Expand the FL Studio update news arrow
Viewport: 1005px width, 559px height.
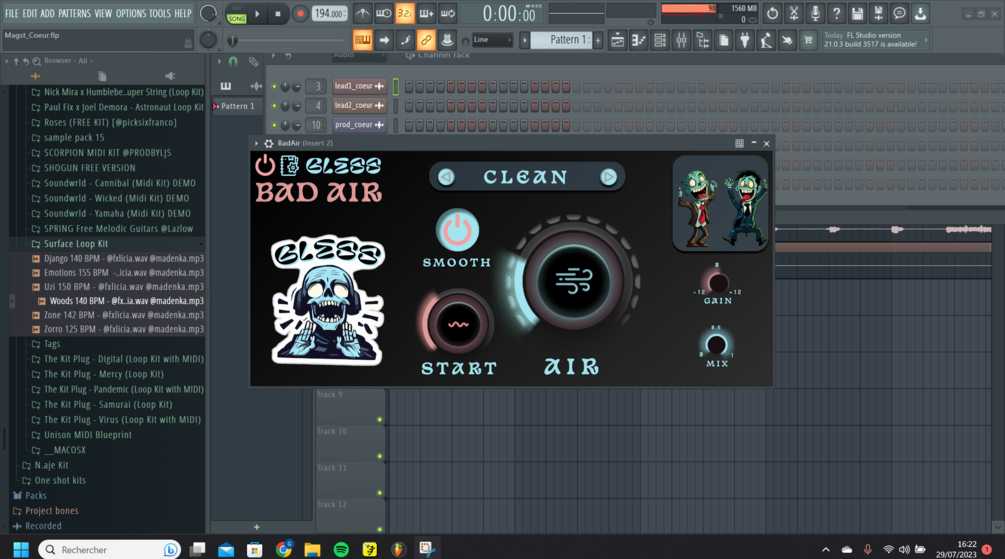[926, 40]
